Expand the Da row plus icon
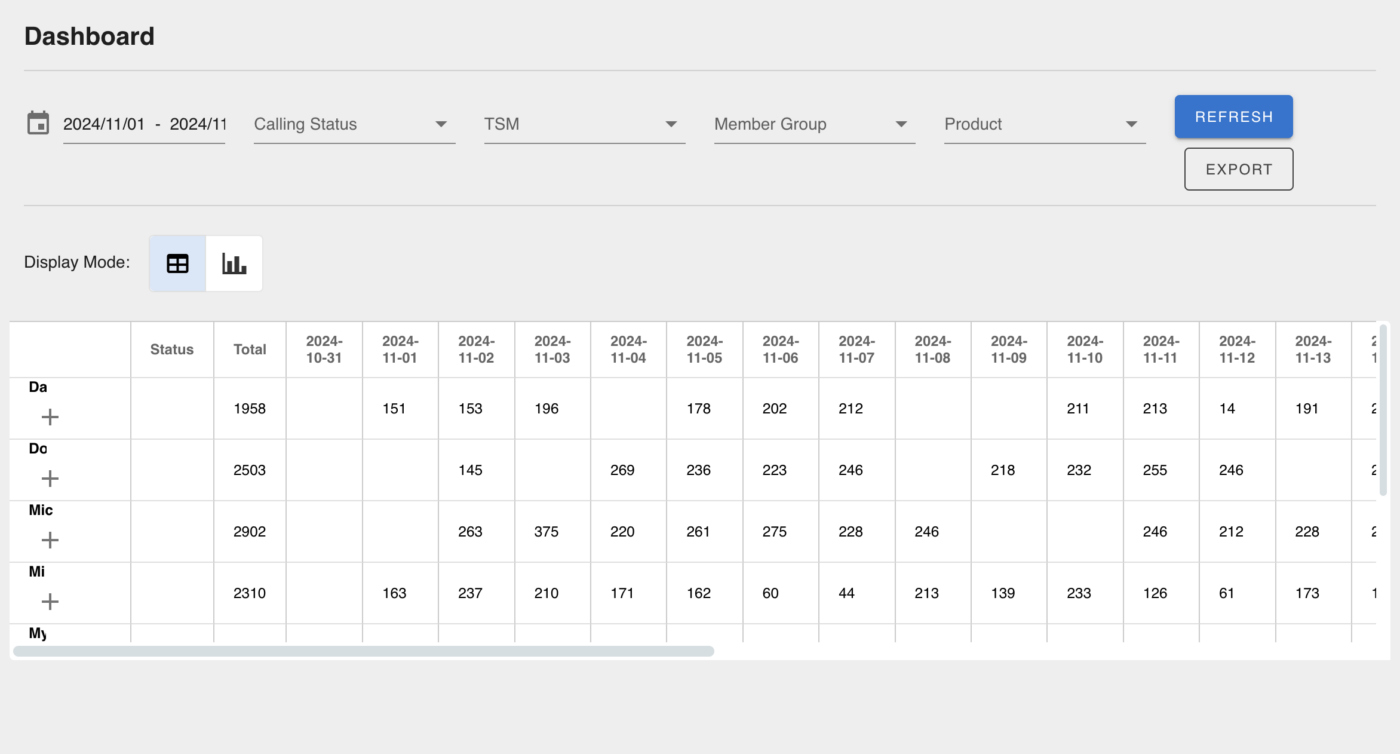This screenshot has height=754, width=1400. (50, 417)
